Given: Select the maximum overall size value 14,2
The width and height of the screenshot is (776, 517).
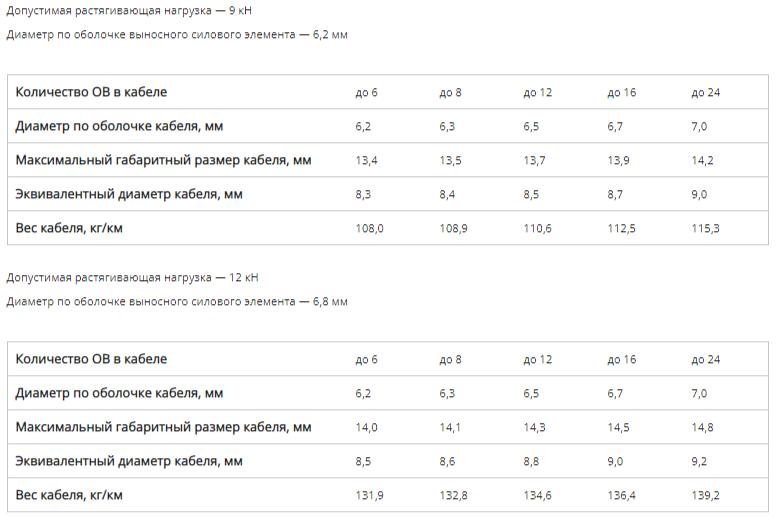Looking at the screenshot, I should [702, 161].
